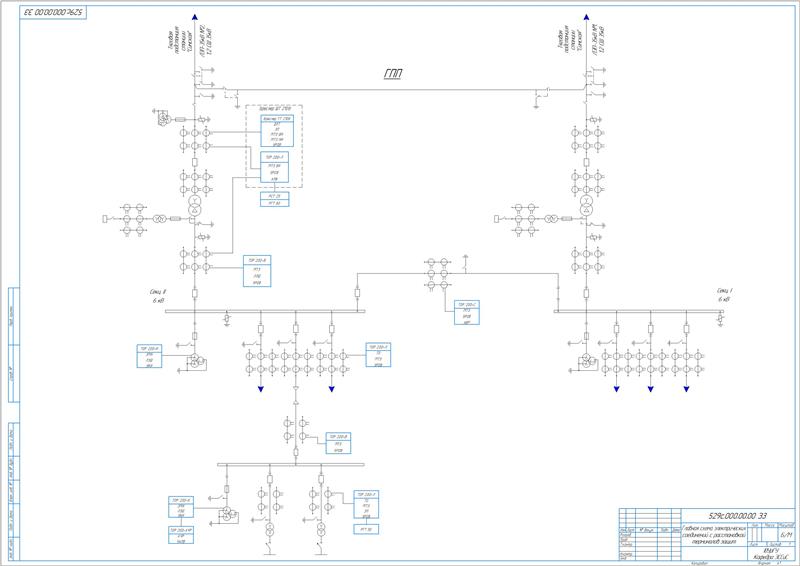This screenshot has height=566, width=800.
Task: Click the voltage transformer left of the right main transformer
Action: coord(550,219)
